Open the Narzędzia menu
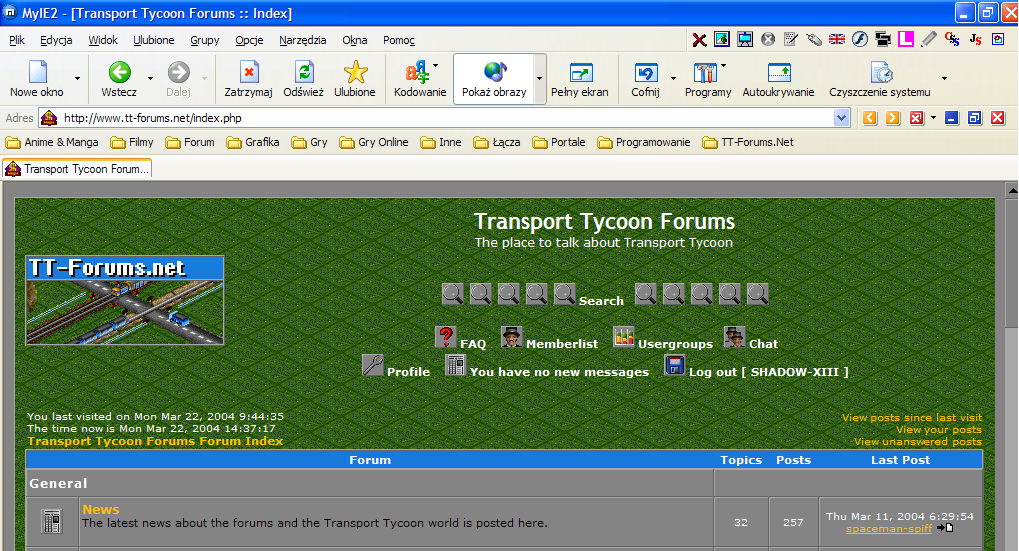The image size is (1019, 551). (x=303, y=40)
